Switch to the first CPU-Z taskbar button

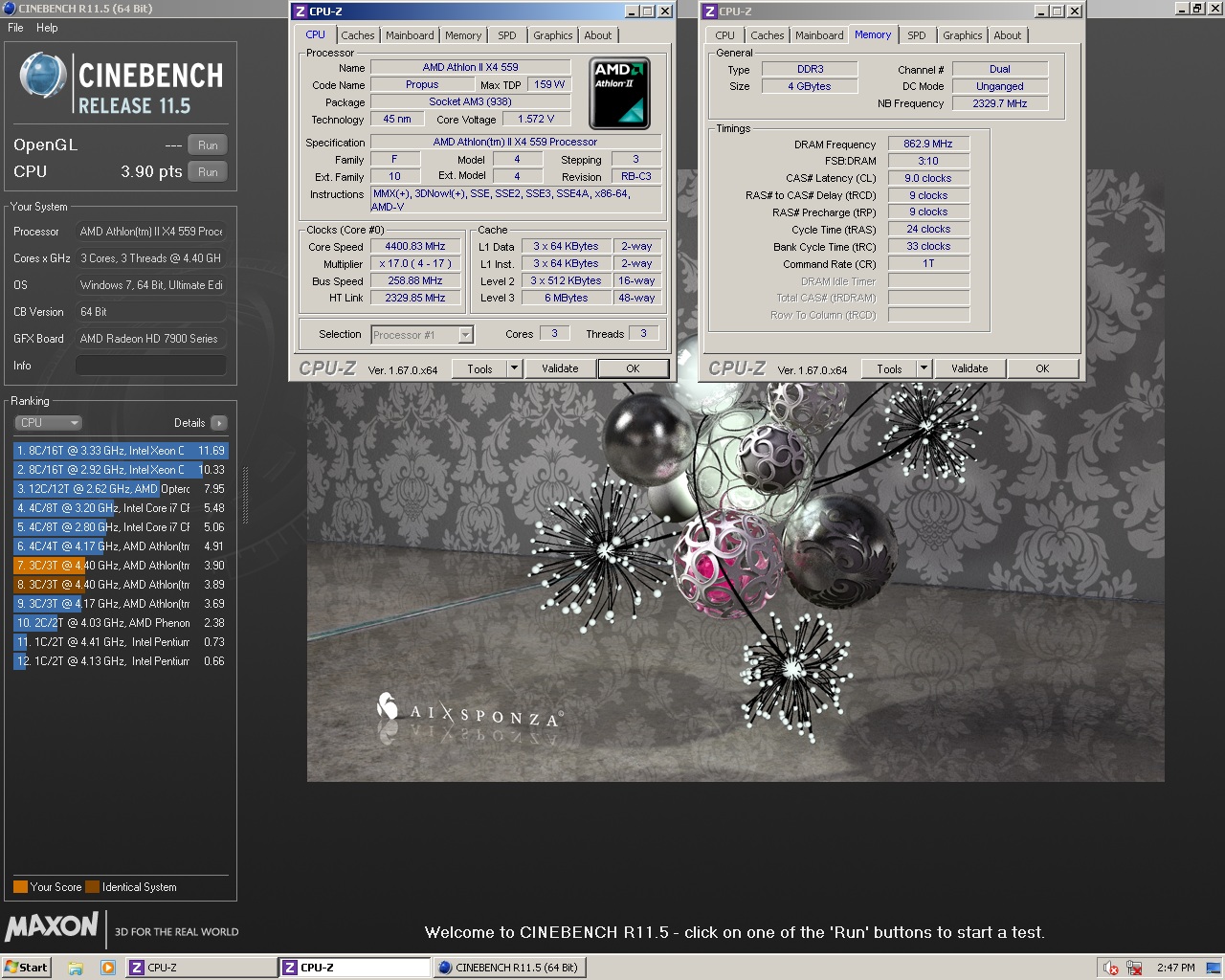point(200,968)
